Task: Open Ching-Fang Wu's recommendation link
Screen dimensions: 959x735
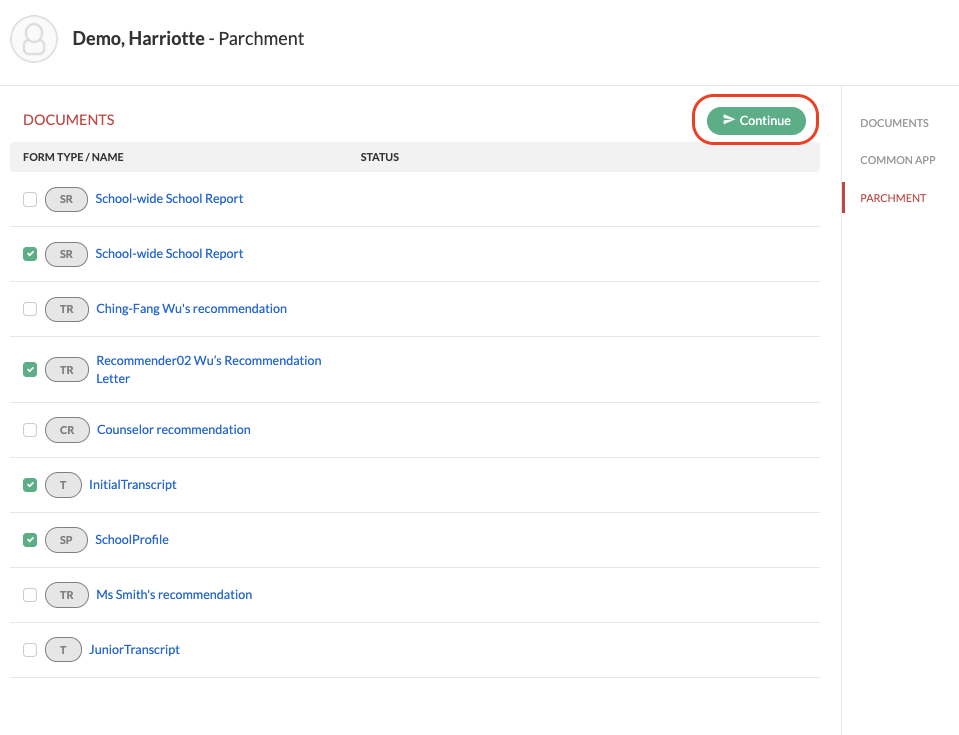Action: [191, 309]
